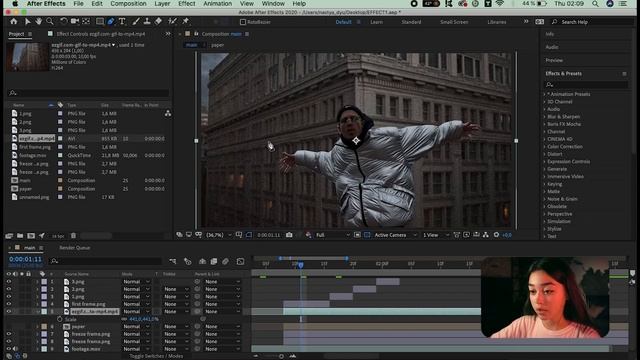Screen dimensions: 640x360
Task: Expand the Color Correction effects category
Action: point(545,147)
